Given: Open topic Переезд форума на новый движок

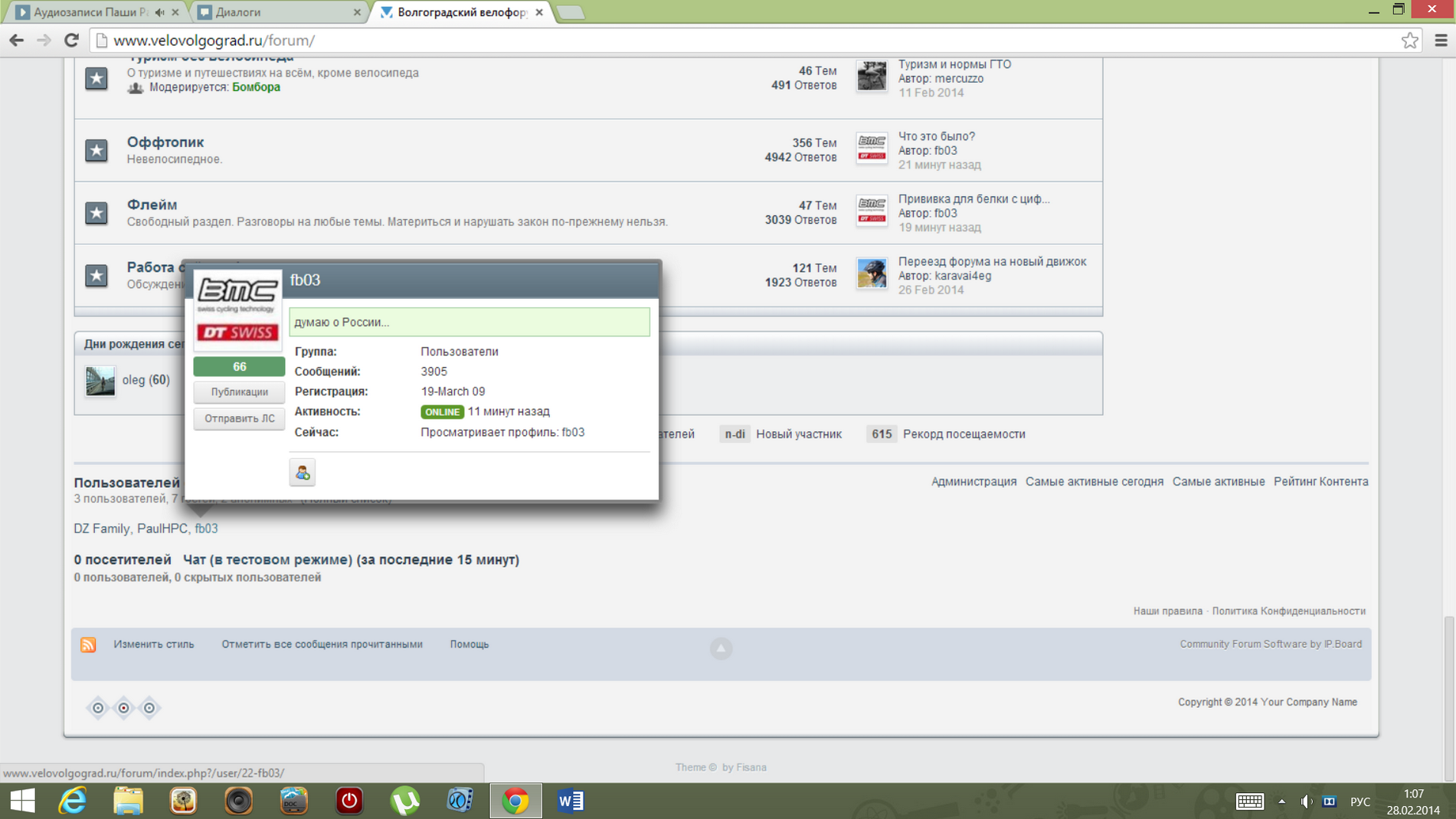Looking at the screenshot, I should (x=992, y=262).
